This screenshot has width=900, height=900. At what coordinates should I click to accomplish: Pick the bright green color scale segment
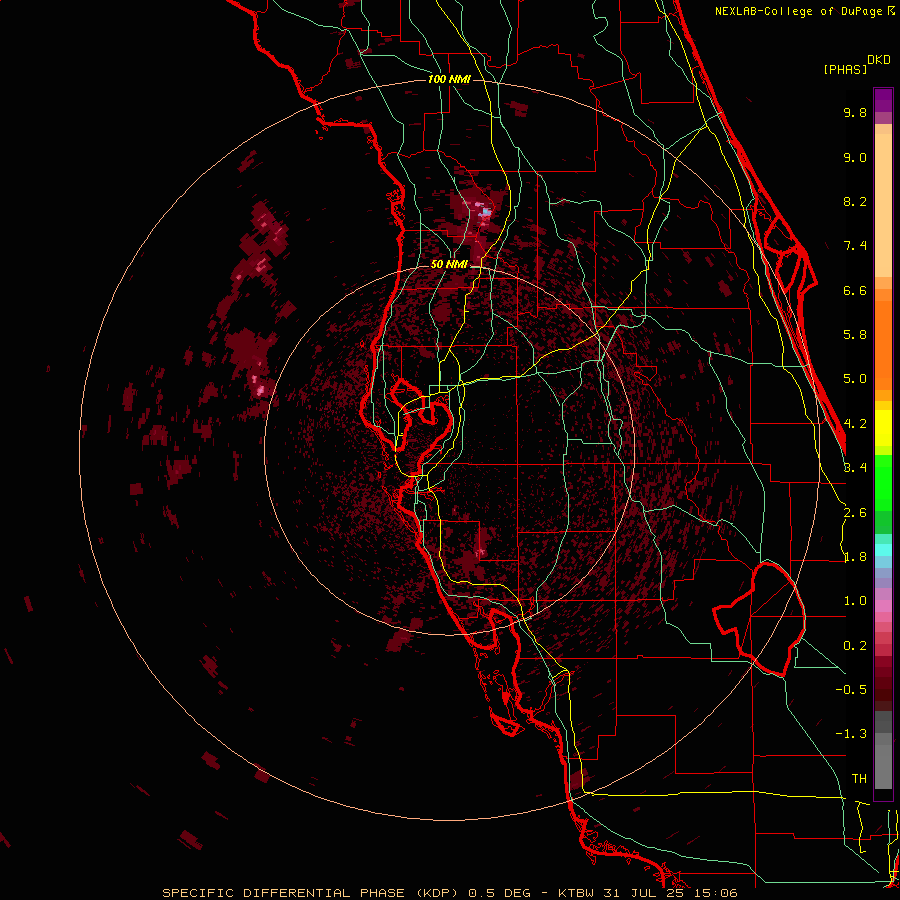coord(883,483)
